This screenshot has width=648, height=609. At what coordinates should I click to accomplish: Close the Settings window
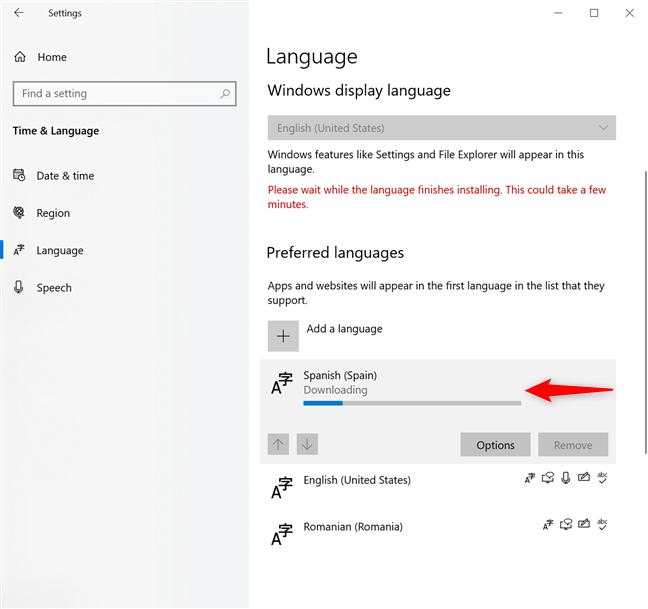(x=629, y=13)
